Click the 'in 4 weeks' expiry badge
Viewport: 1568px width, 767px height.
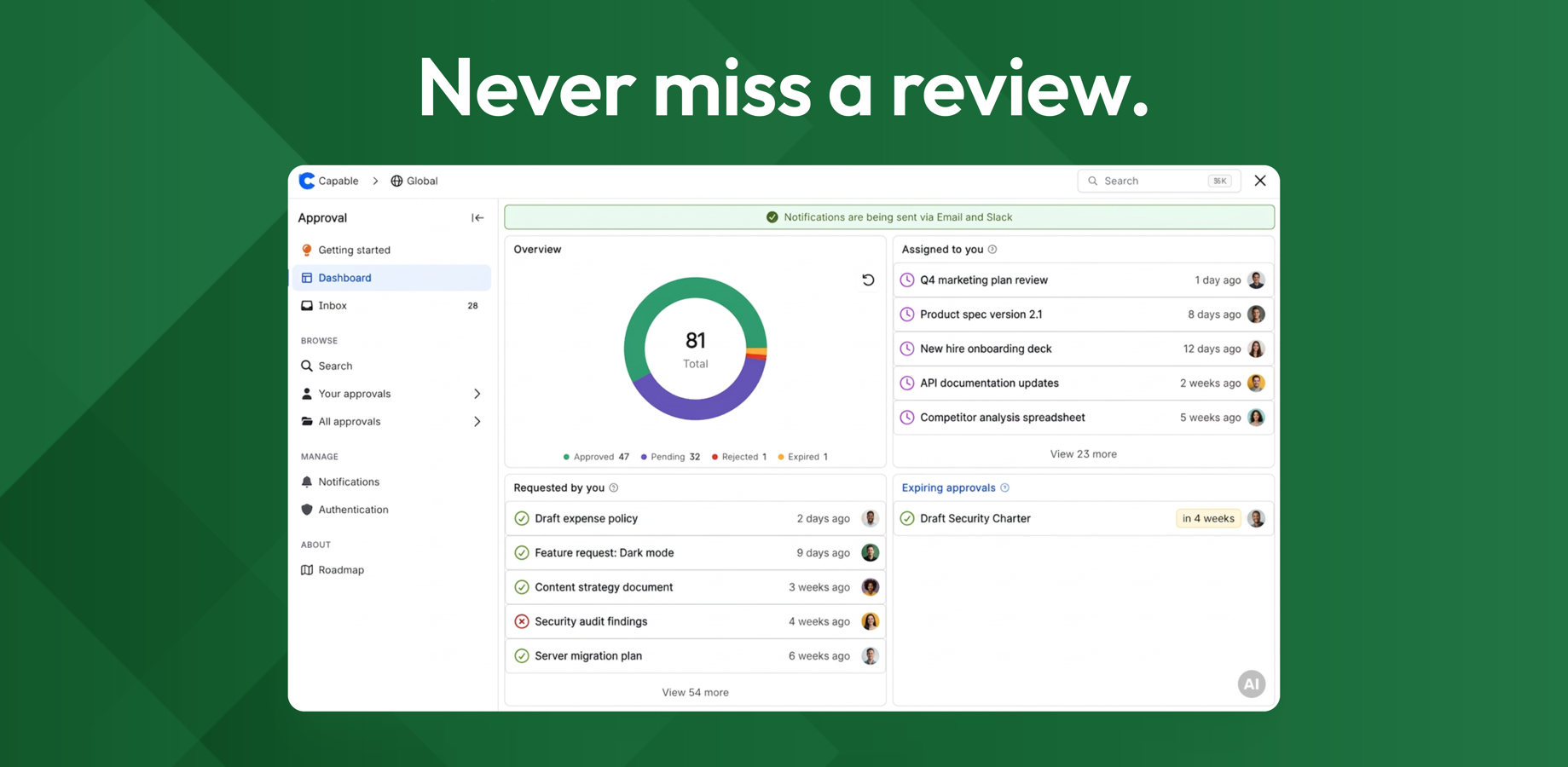[x=1208, y=518]
